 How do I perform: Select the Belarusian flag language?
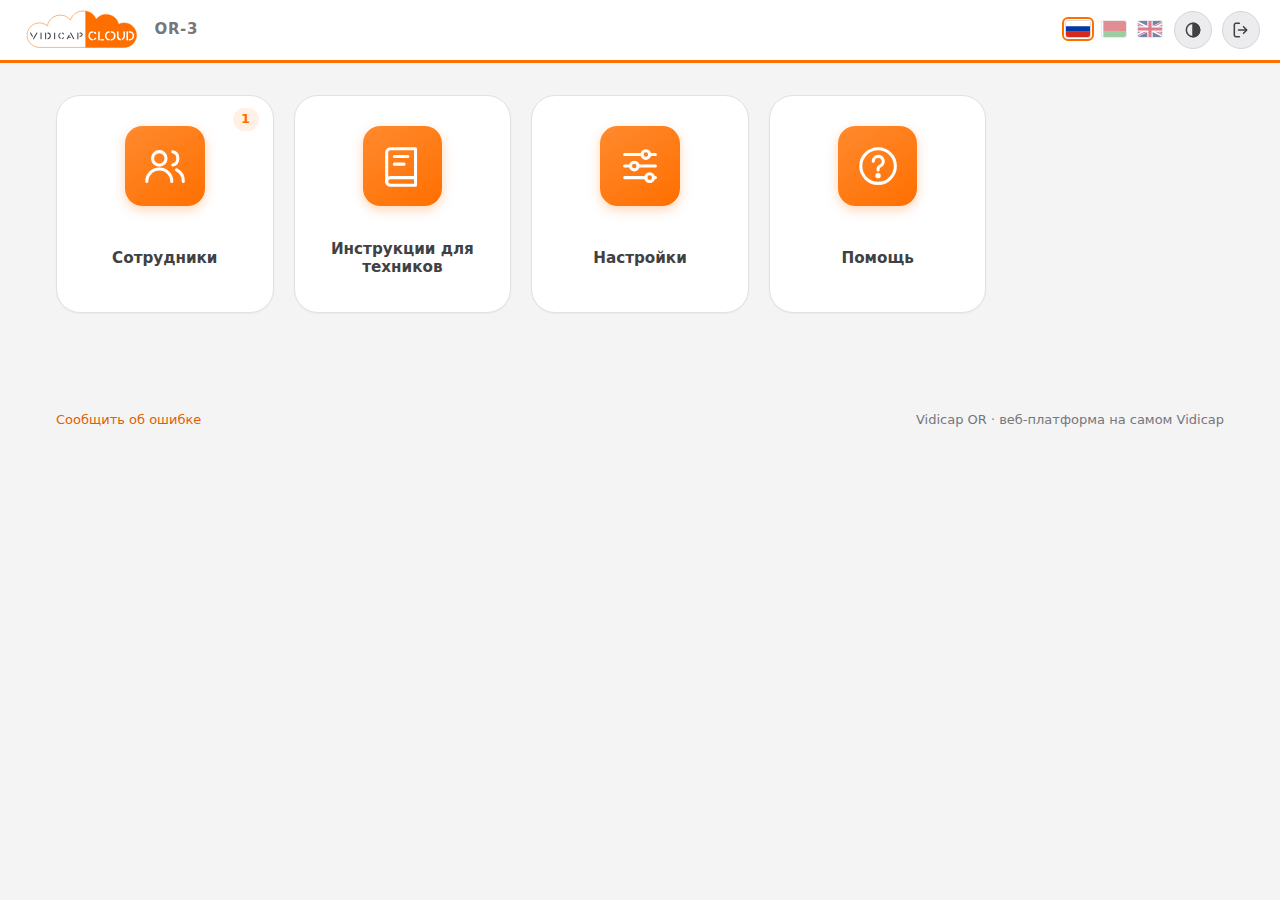[x=1114, y=29]
